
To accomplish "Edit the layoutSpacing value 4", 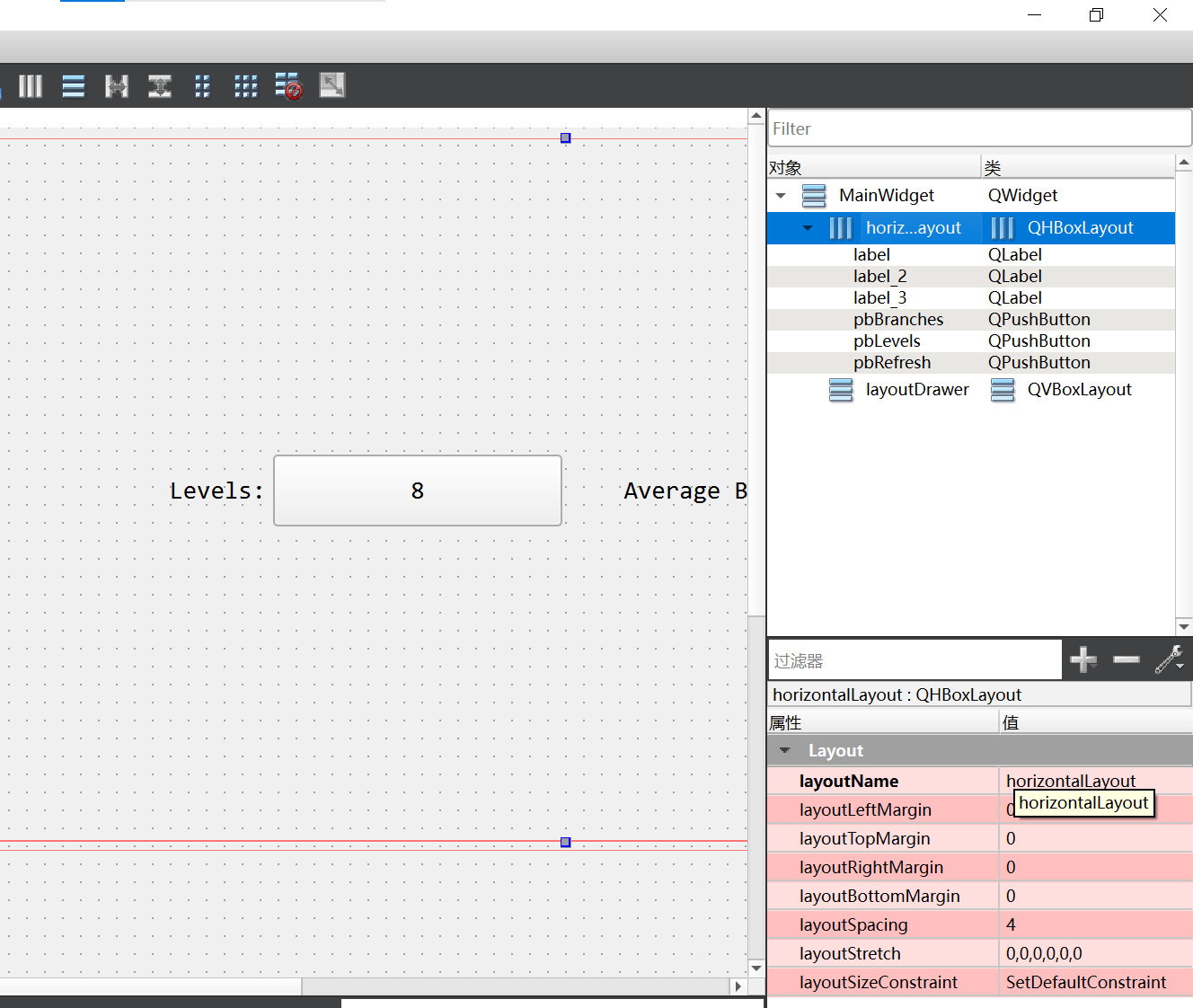I will click(x=1096, y=924).
